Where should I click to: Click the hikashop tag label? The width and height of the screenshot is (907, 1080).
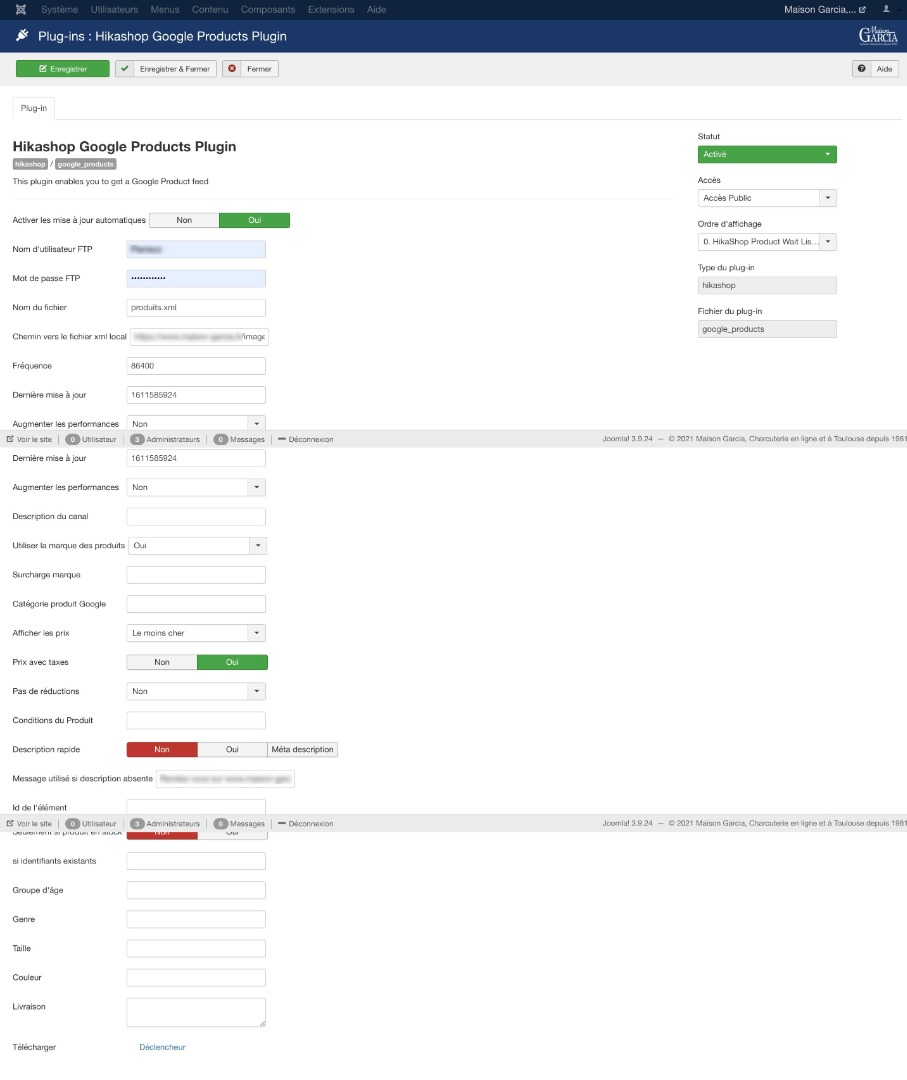tap(30, 164)
